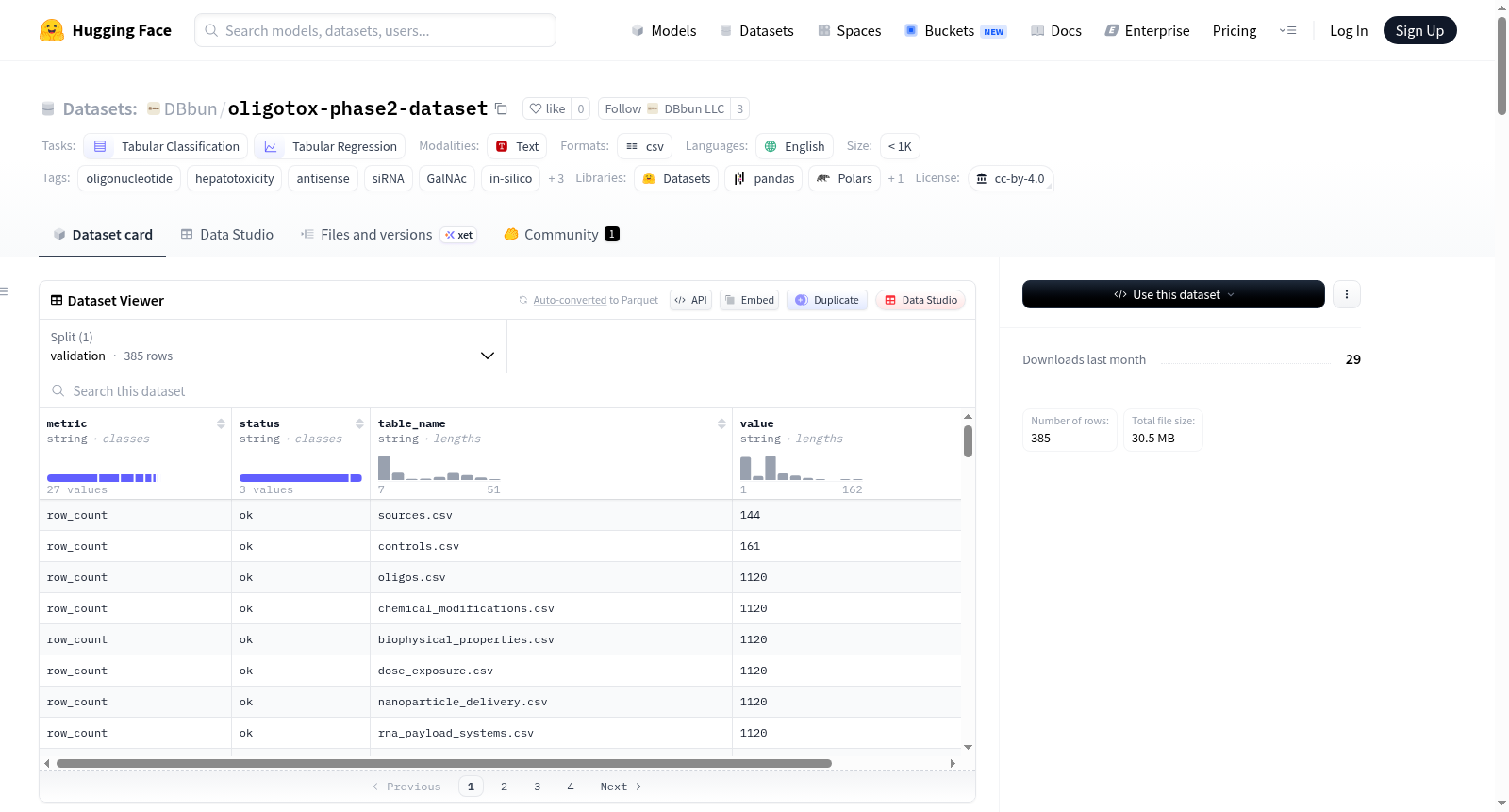Go to page 4 of the table
Image resolution: width=1509 pixels, height=812 pixels.
pos(571,787)
